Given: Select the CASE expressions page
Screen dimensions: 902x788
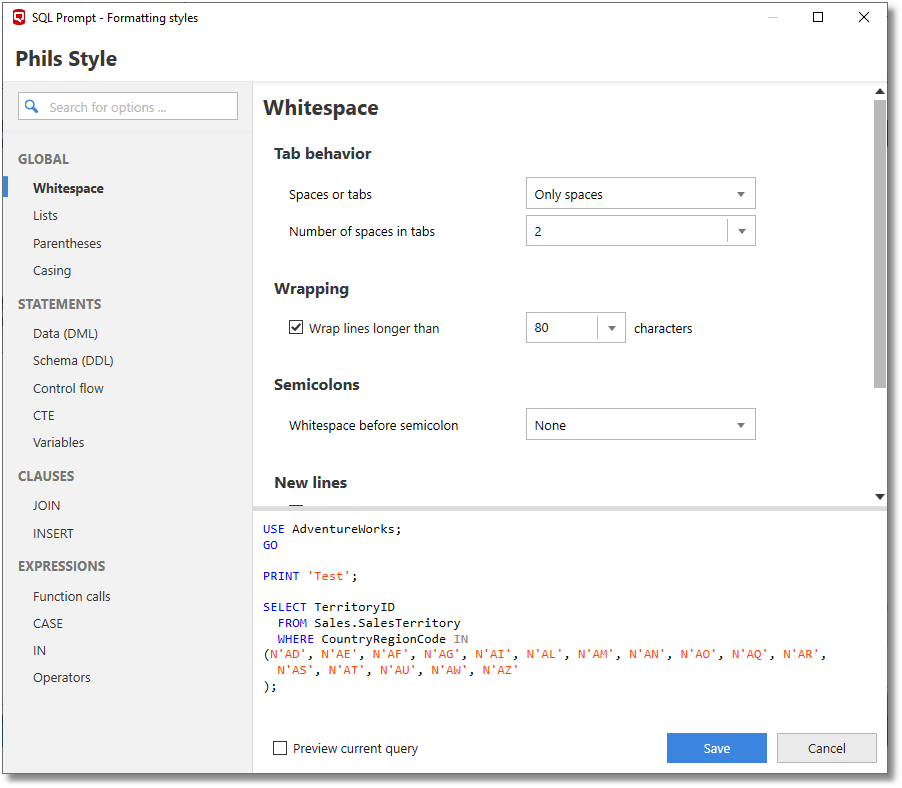Looking at the screenshot, I should click(x=48, y=623).
